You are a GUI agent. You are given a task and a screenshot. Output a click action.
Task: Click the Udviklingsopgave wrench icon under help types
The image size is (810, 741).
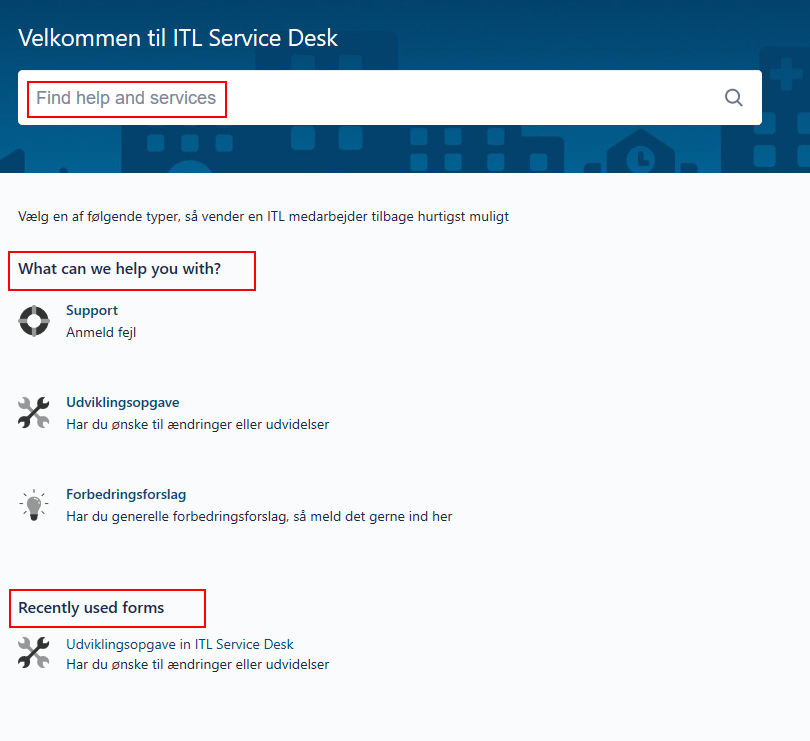(x=34, y=413)
